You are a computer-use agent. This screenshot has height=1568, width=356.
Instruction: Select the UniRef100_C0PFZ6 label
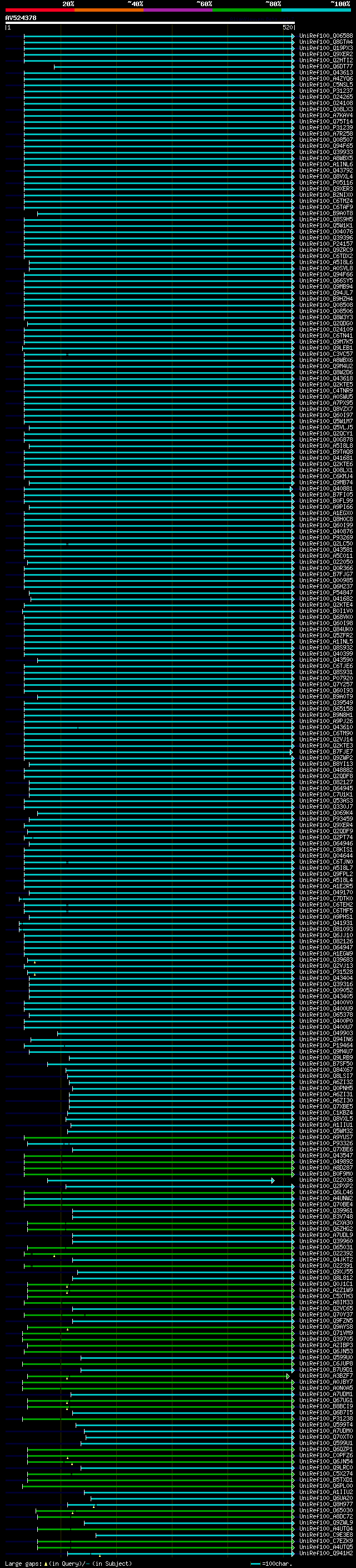coord(326,1455)
